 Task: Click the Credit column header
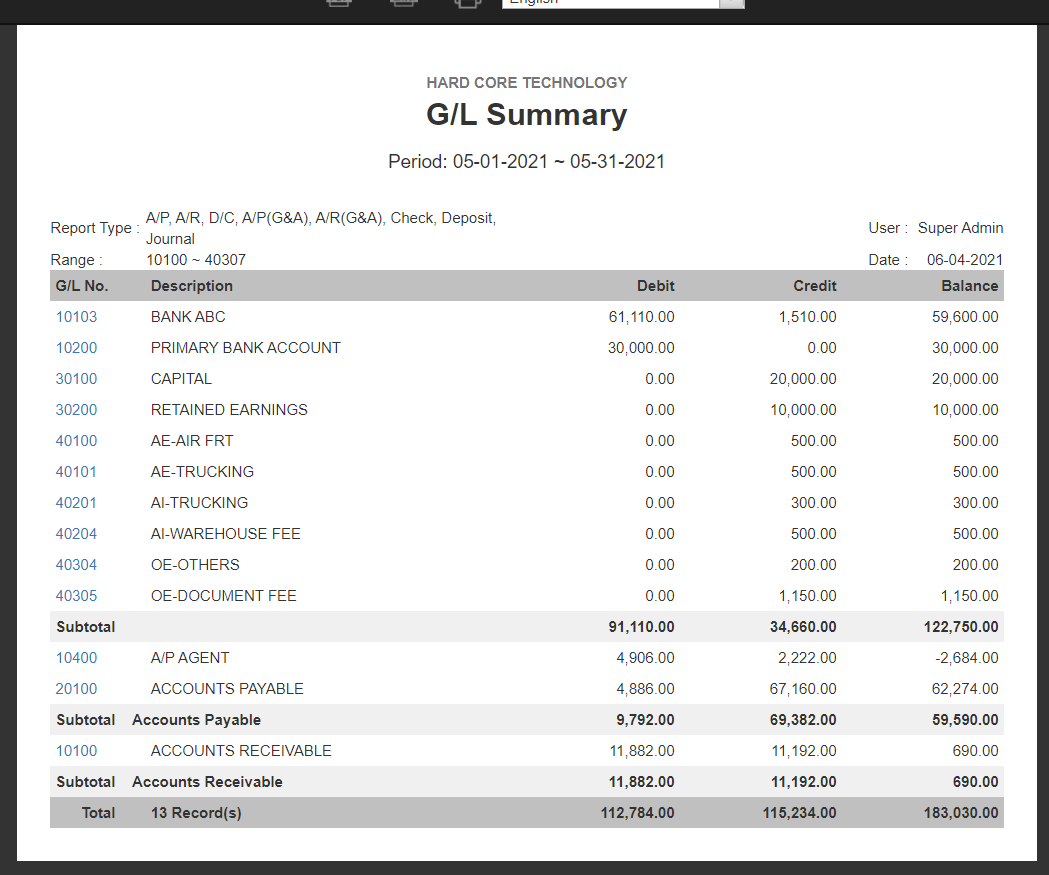[x=815, y=286]
